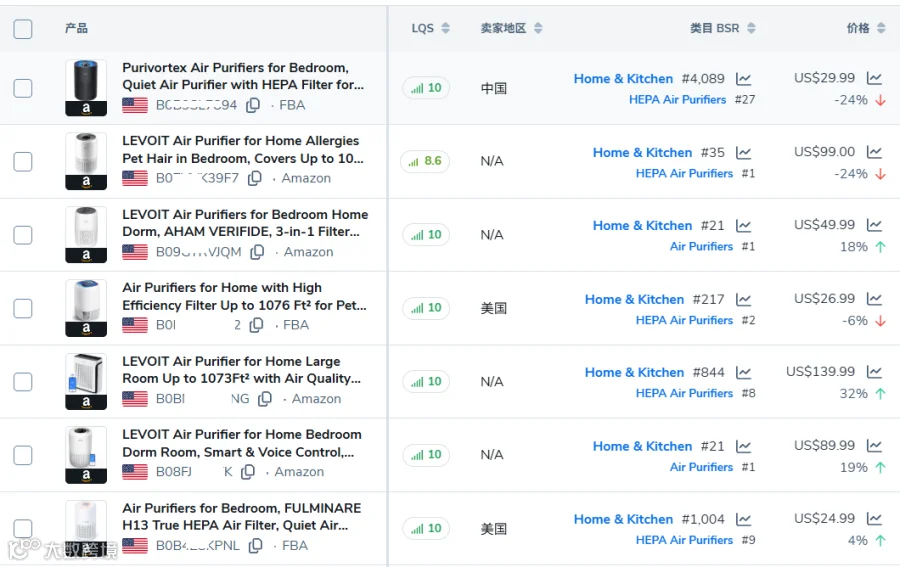Show BSR chart for LEVOIT Bedroom Home Dorm

pyautogui.click(x=744, y=226)
